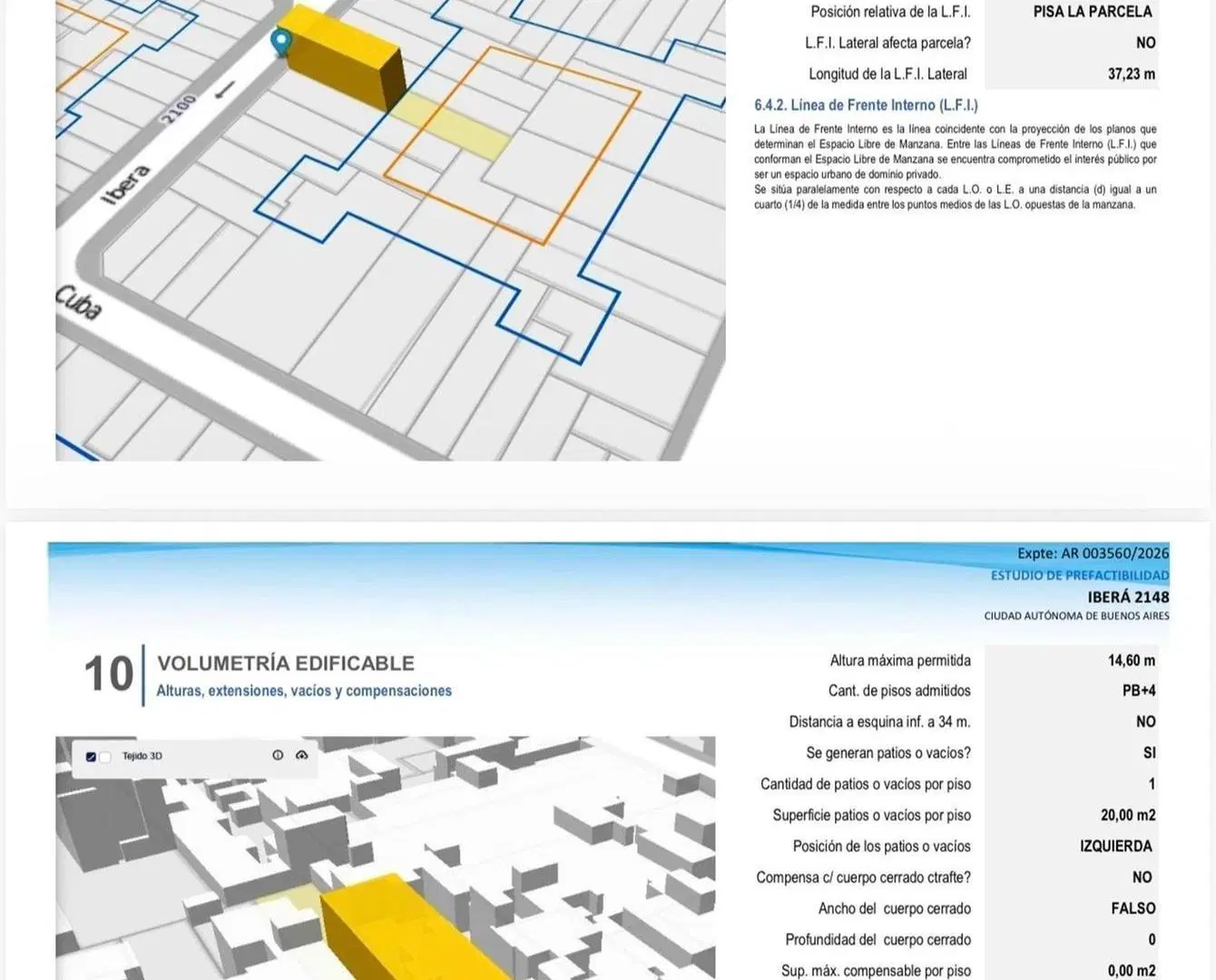This screenshot has width=1216, height=980.
Task: Click the blue location pin on Iberá street
Action: point(282,42)
